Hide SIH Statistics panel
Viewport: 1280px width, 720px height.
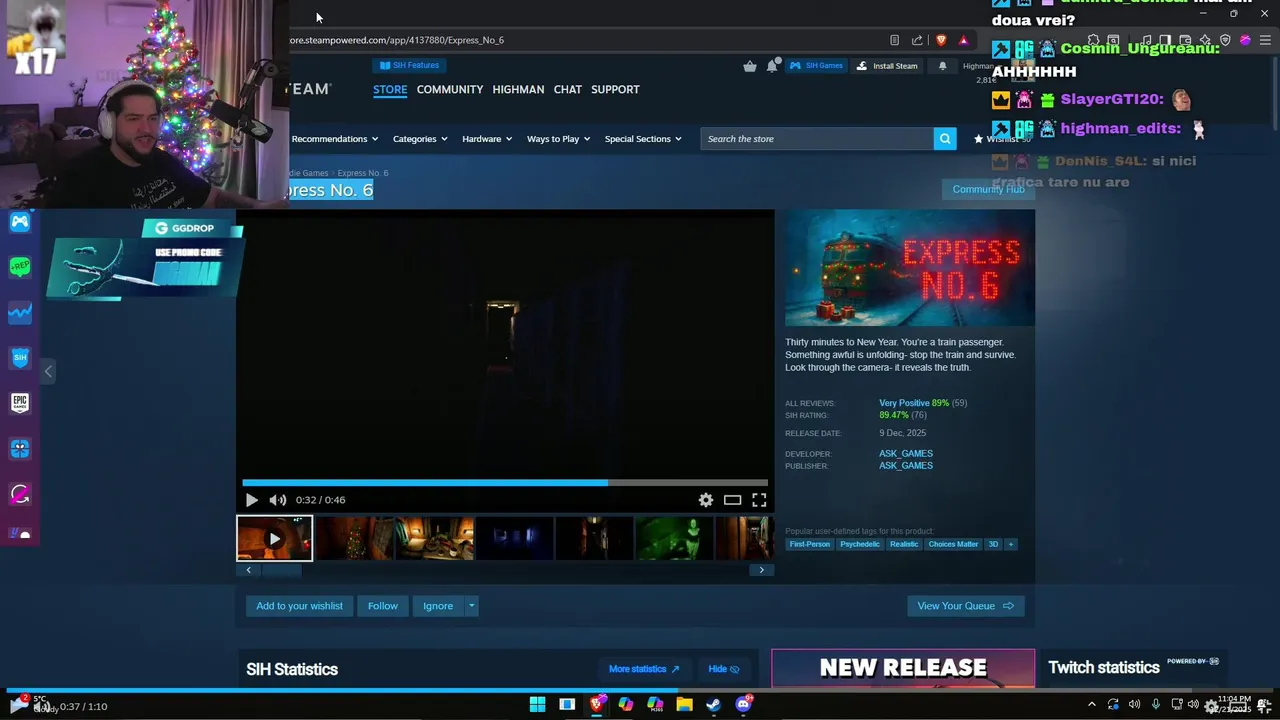(x=724, y=669)
